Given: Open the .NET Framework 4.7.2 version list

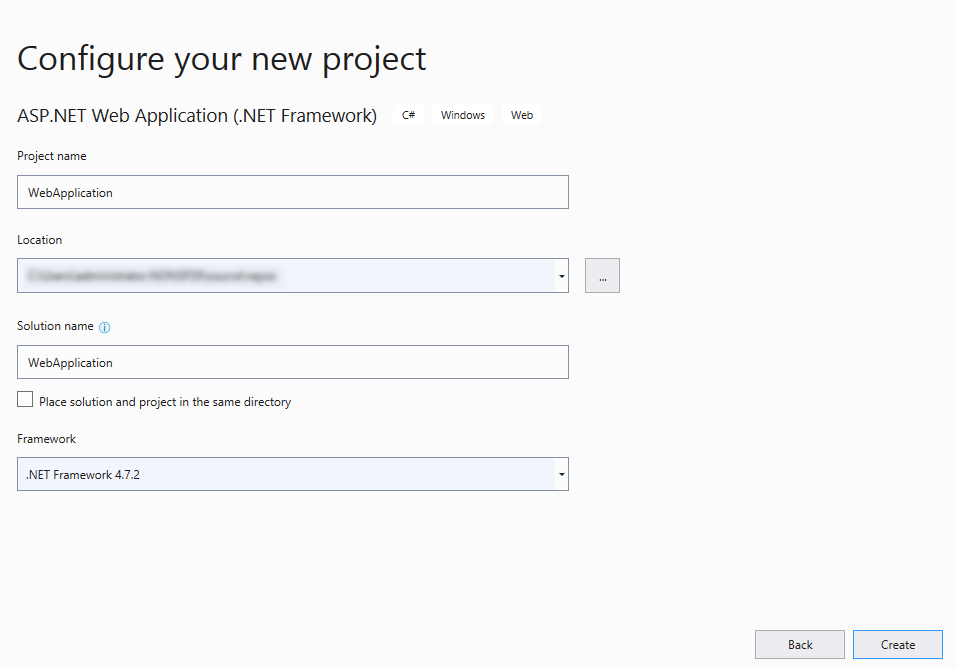Looking at the screenshot, I should (560, 474).
